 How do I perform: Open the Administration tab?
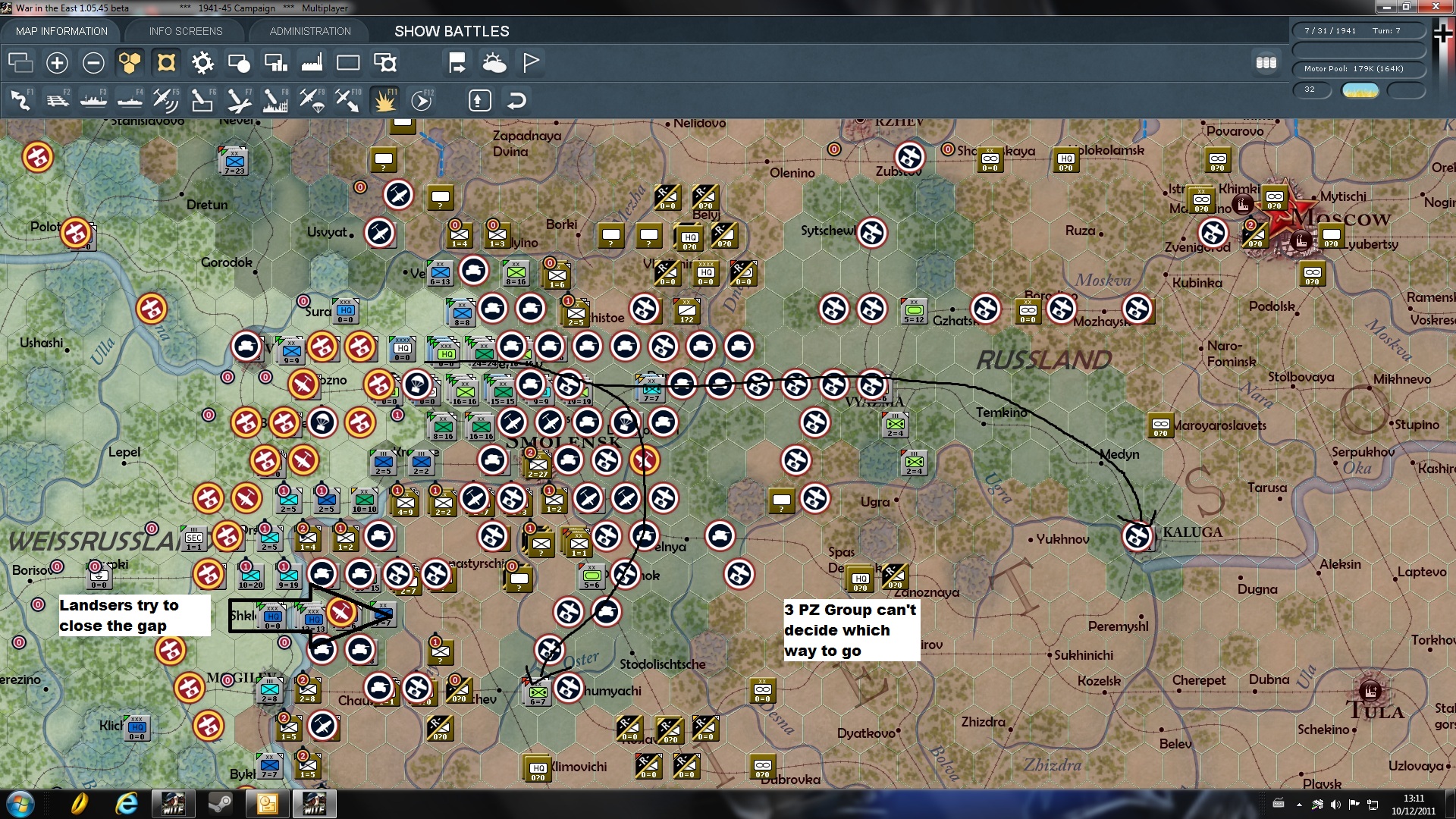tap(310, 31)
